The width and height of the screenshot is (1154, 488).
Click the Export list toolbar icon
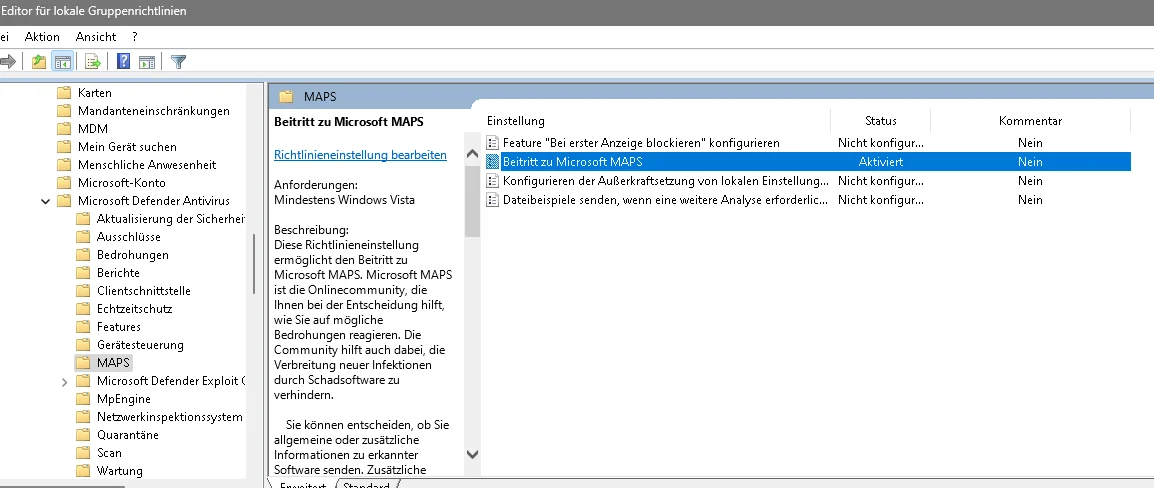[93, 62]
